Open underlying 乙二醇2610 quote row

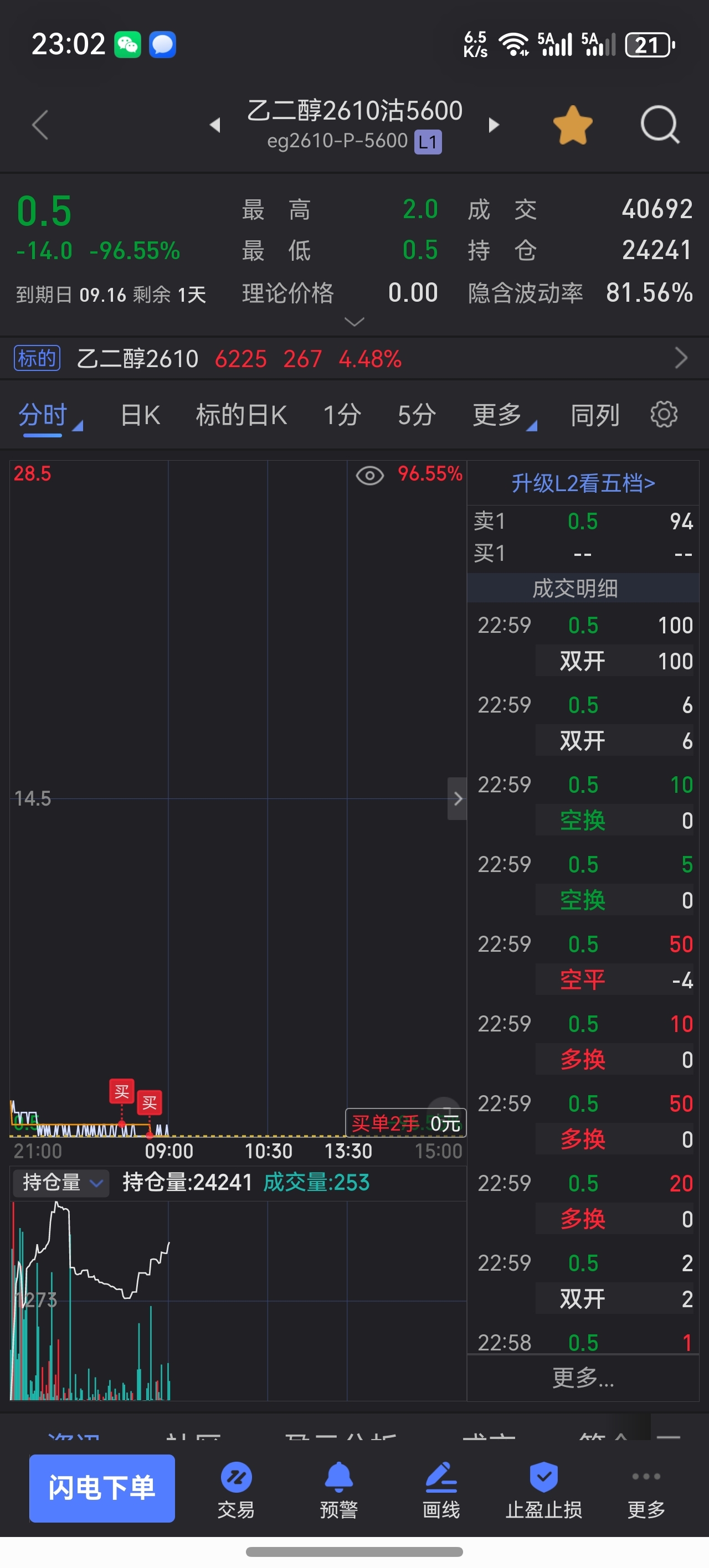tap(354, 359)
